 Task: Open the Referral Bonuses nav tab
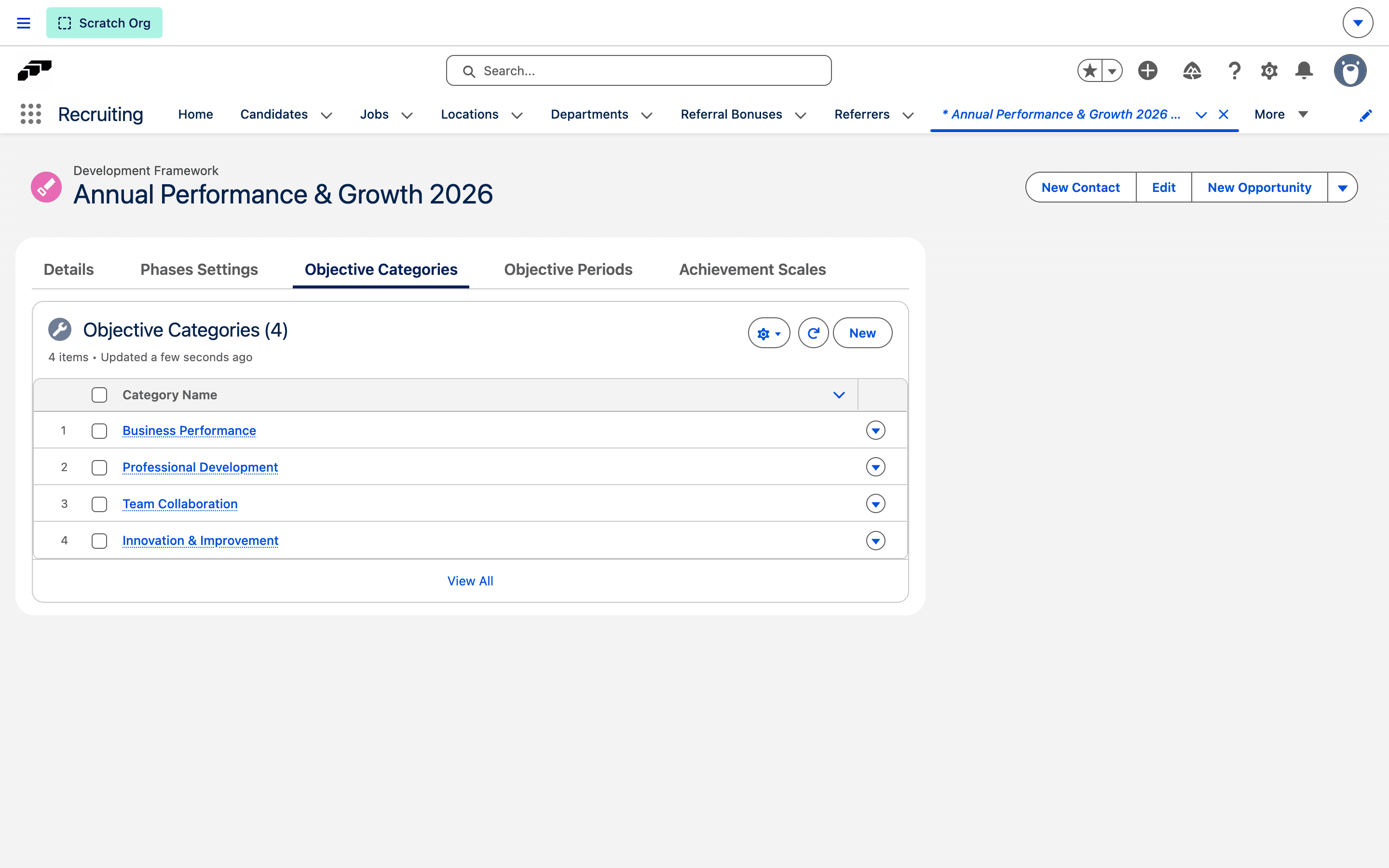[731, 114]
